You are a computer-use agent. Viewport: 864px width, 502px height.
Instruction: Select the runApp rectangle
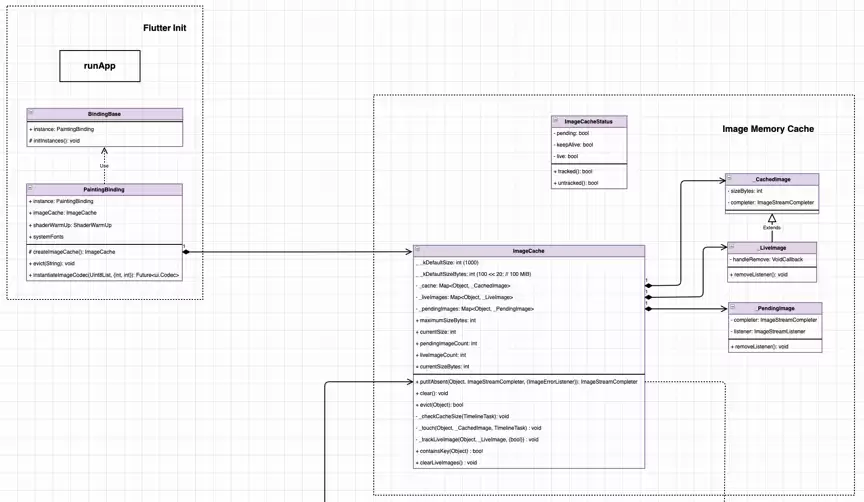coord(100,66)
